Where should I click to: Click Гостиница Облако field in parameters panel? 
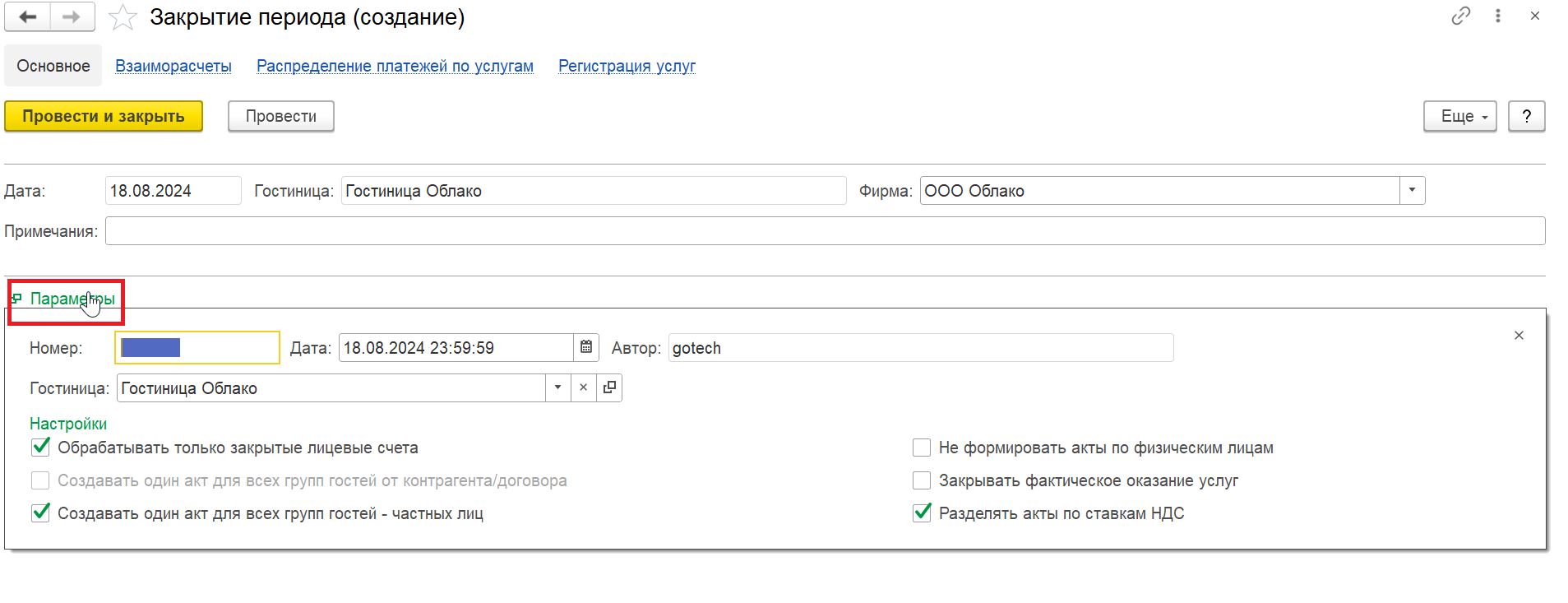tap(331, 387)
